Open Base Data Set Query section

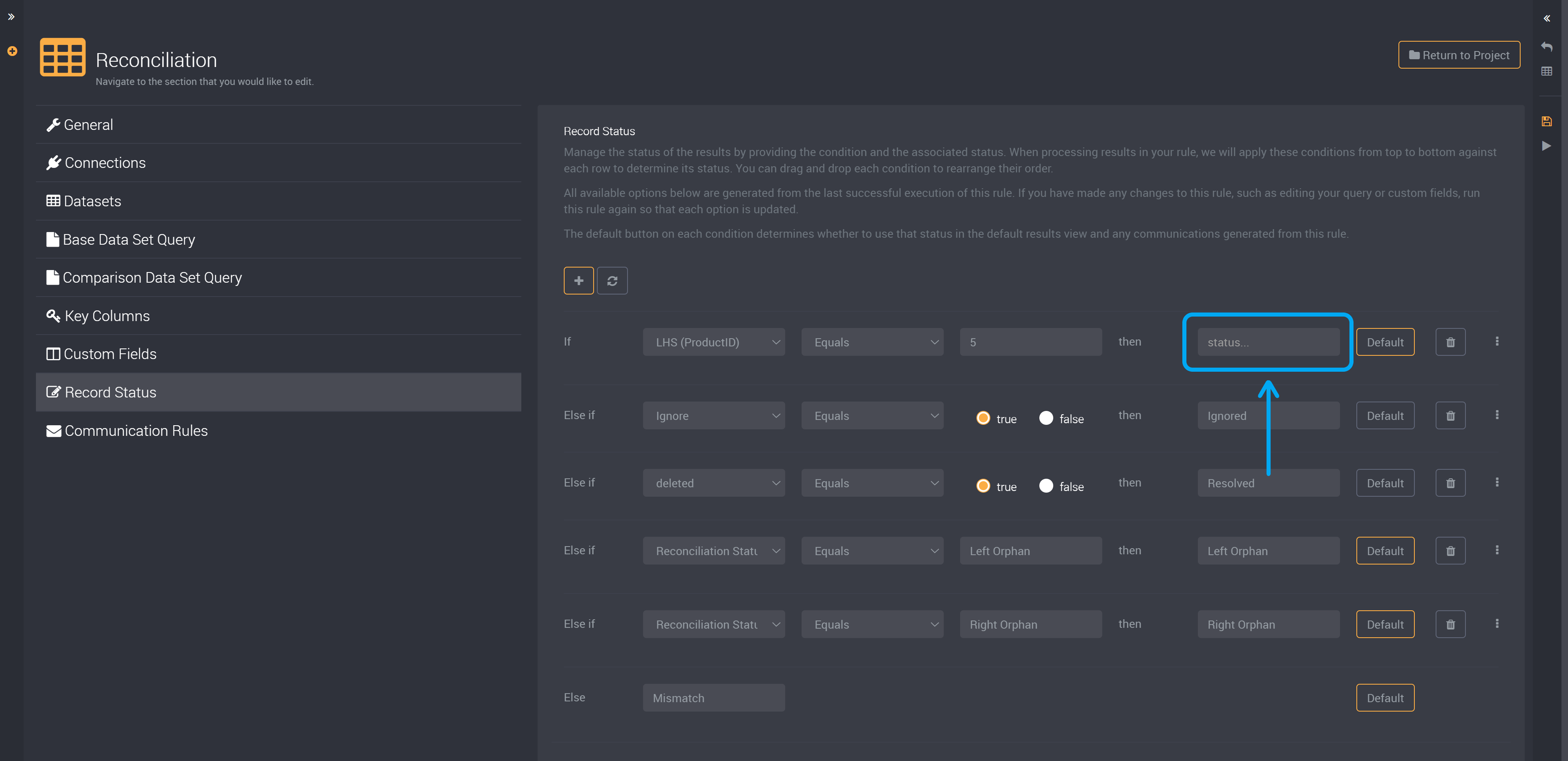tap(278, 239)
